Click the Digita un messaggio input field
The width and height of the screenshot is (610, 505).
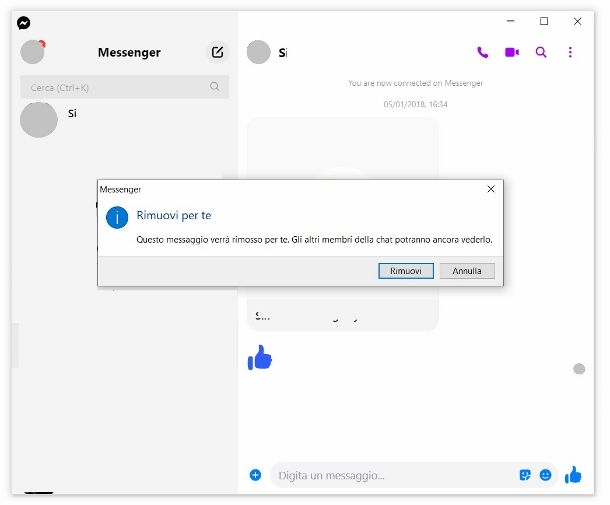[x=393, y=475]
